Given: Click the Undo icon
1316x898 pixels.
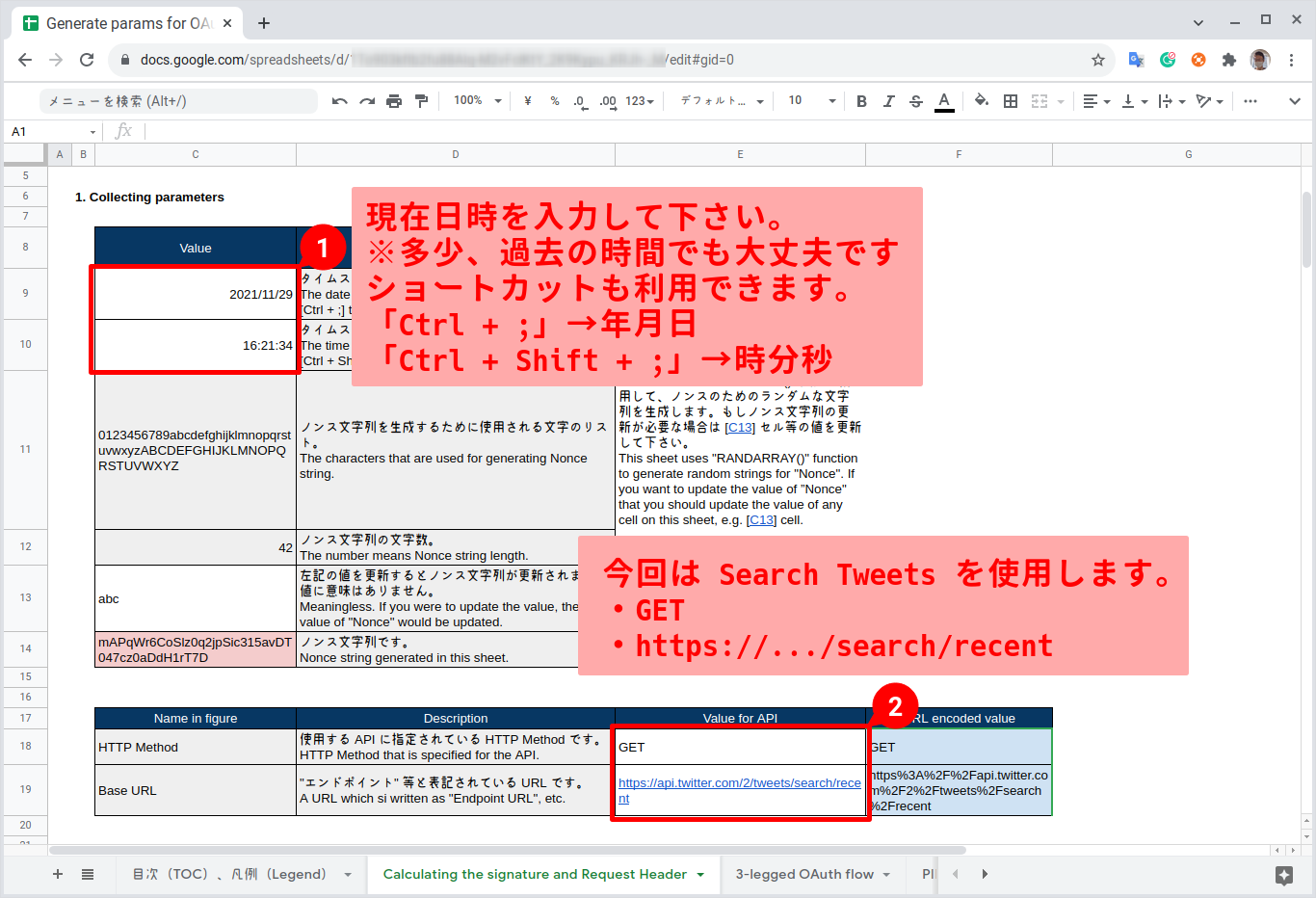Looking at the screenshot, I should pyautogui.click(x=340, y=100).
